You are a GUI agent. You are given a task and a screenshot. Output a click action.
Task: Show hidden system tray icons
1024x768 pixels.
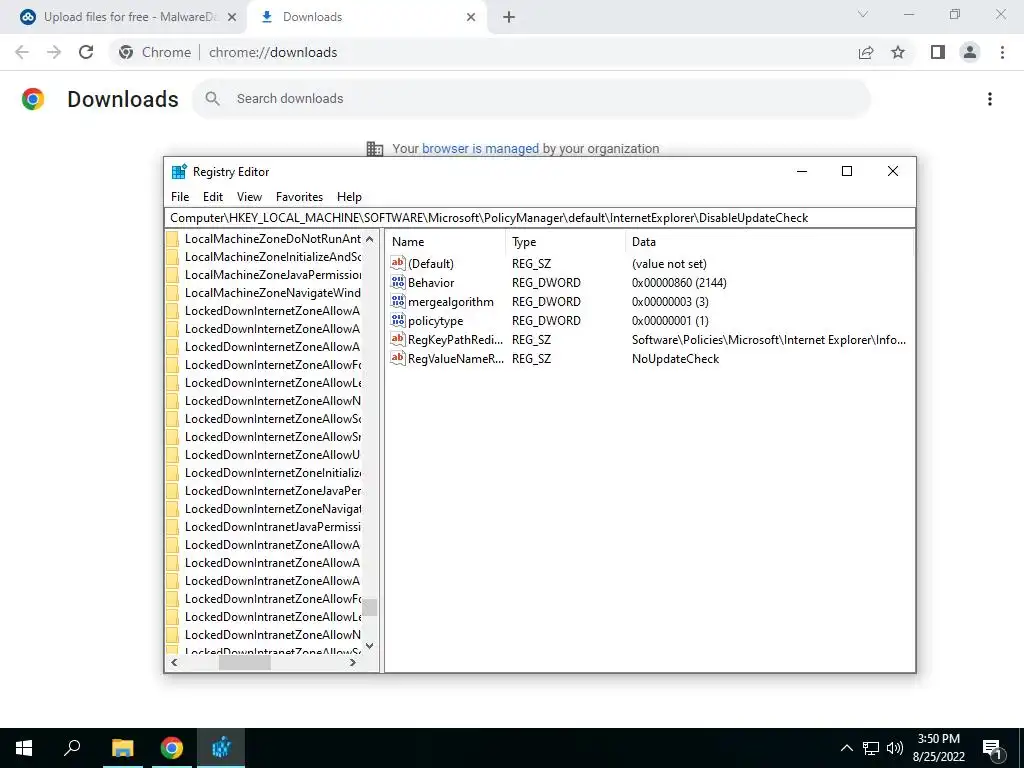(x=846, y=748)
